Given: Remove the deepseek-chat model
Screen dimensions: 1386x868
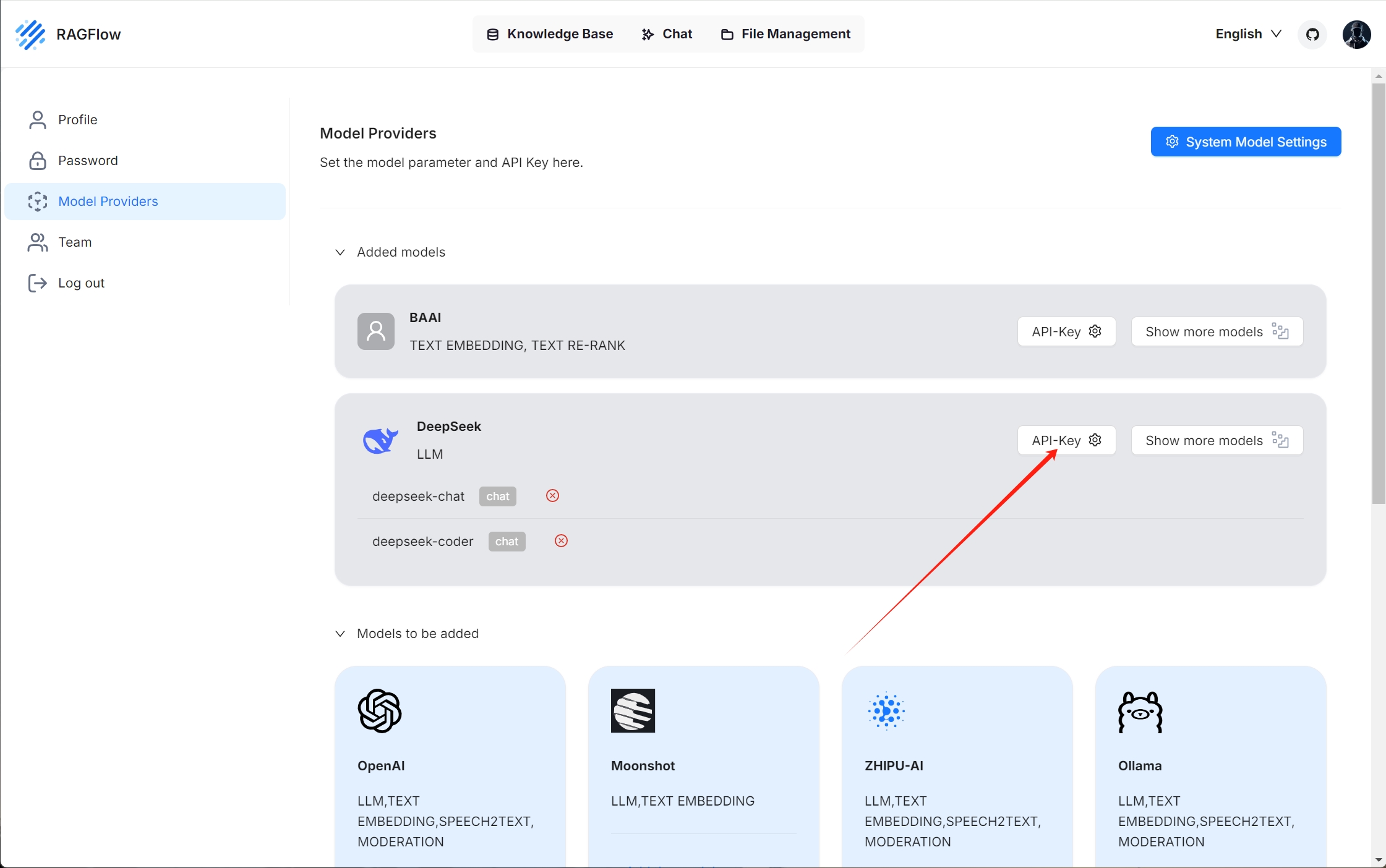Looking at the screenshot, I should click(552, 496).
